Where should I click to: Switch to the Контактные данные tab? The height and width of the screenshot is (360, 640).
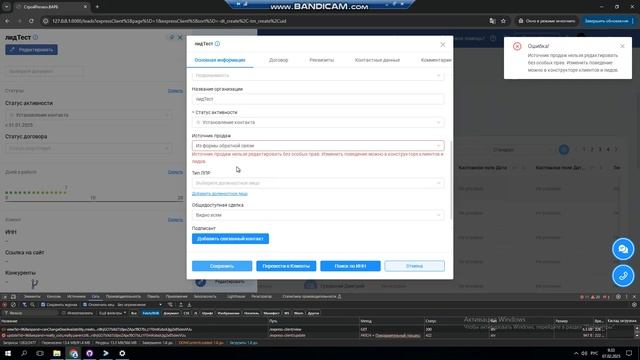point(378,60)
